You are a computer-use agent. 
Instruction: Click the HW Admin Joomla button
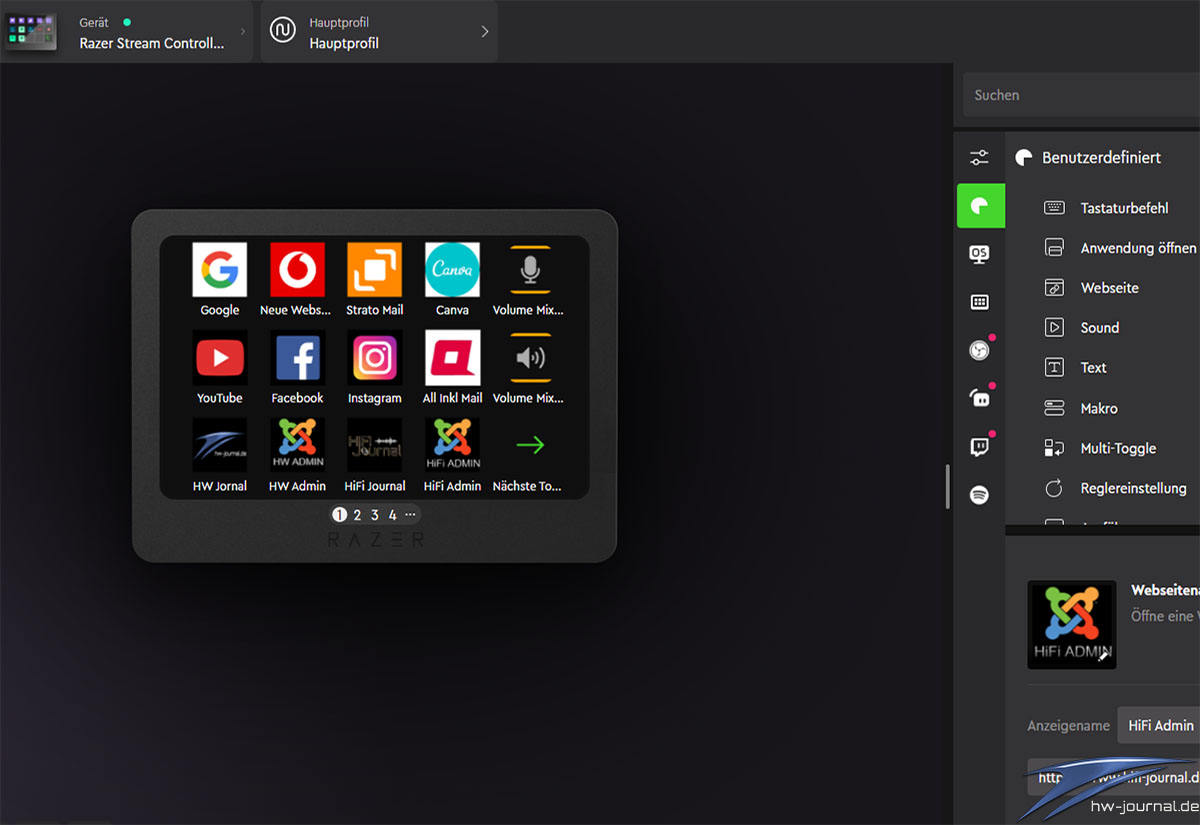tap(297, 445)
